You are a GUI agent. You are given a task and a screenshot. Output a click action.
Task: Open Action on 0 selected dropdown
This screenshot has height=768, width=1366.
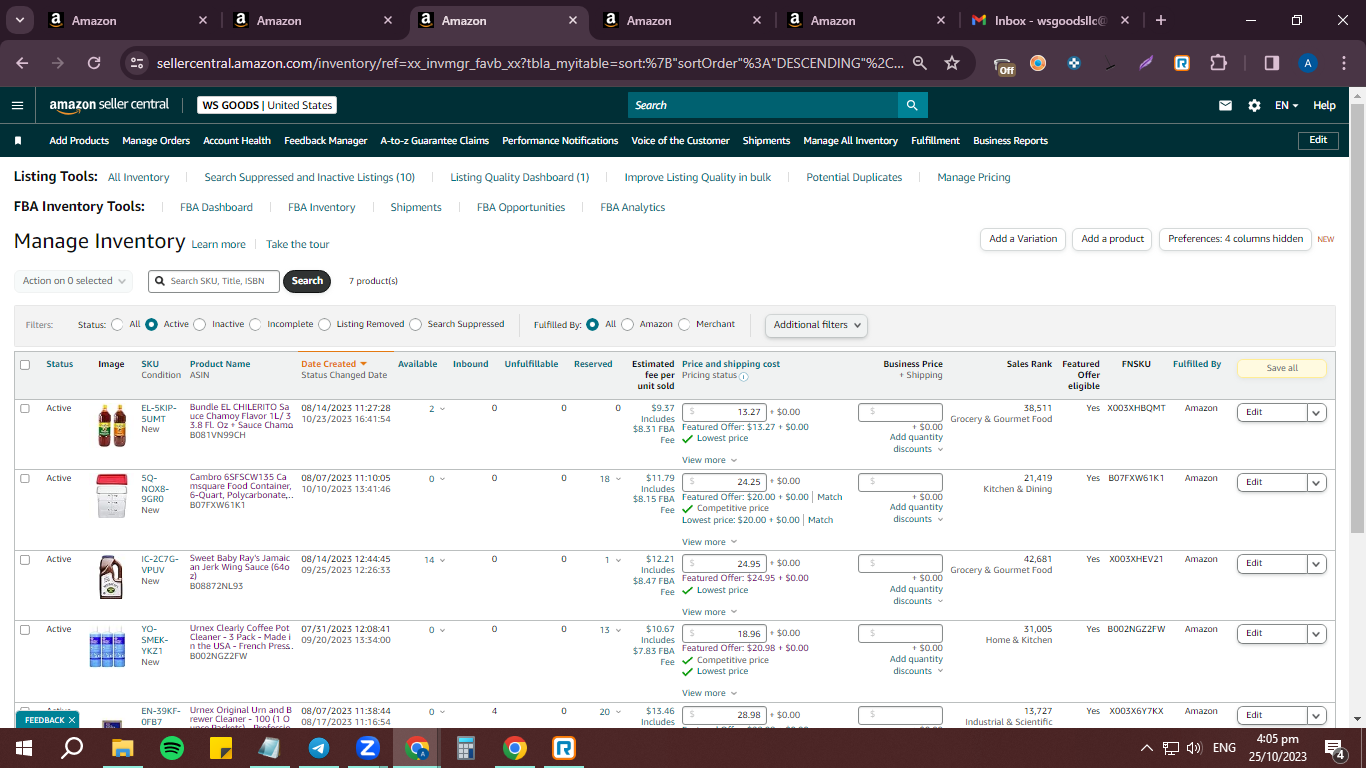(73, 281)
